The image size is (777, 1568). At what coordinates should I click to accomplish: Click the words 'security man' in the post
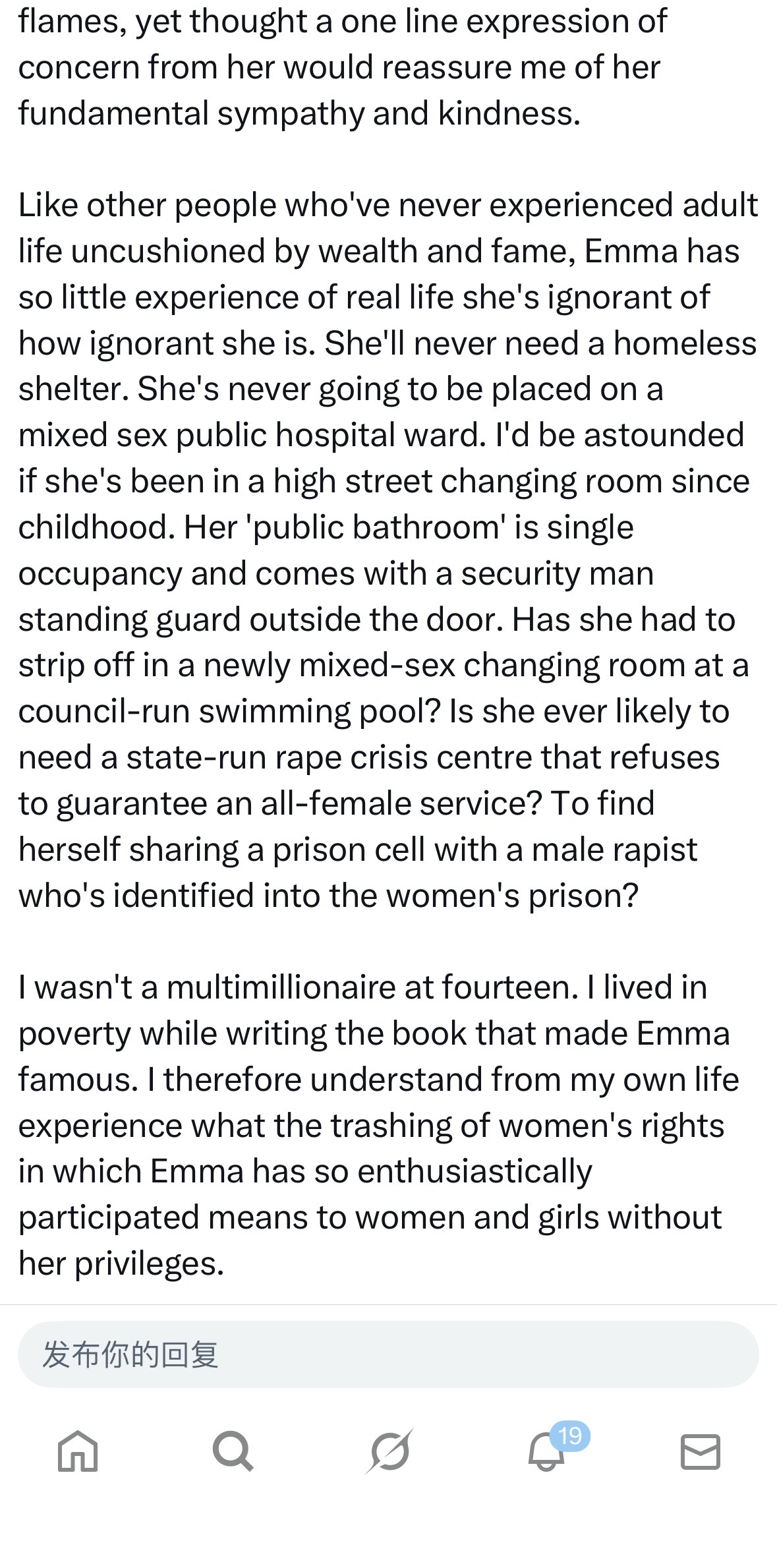tap(557, 573)
